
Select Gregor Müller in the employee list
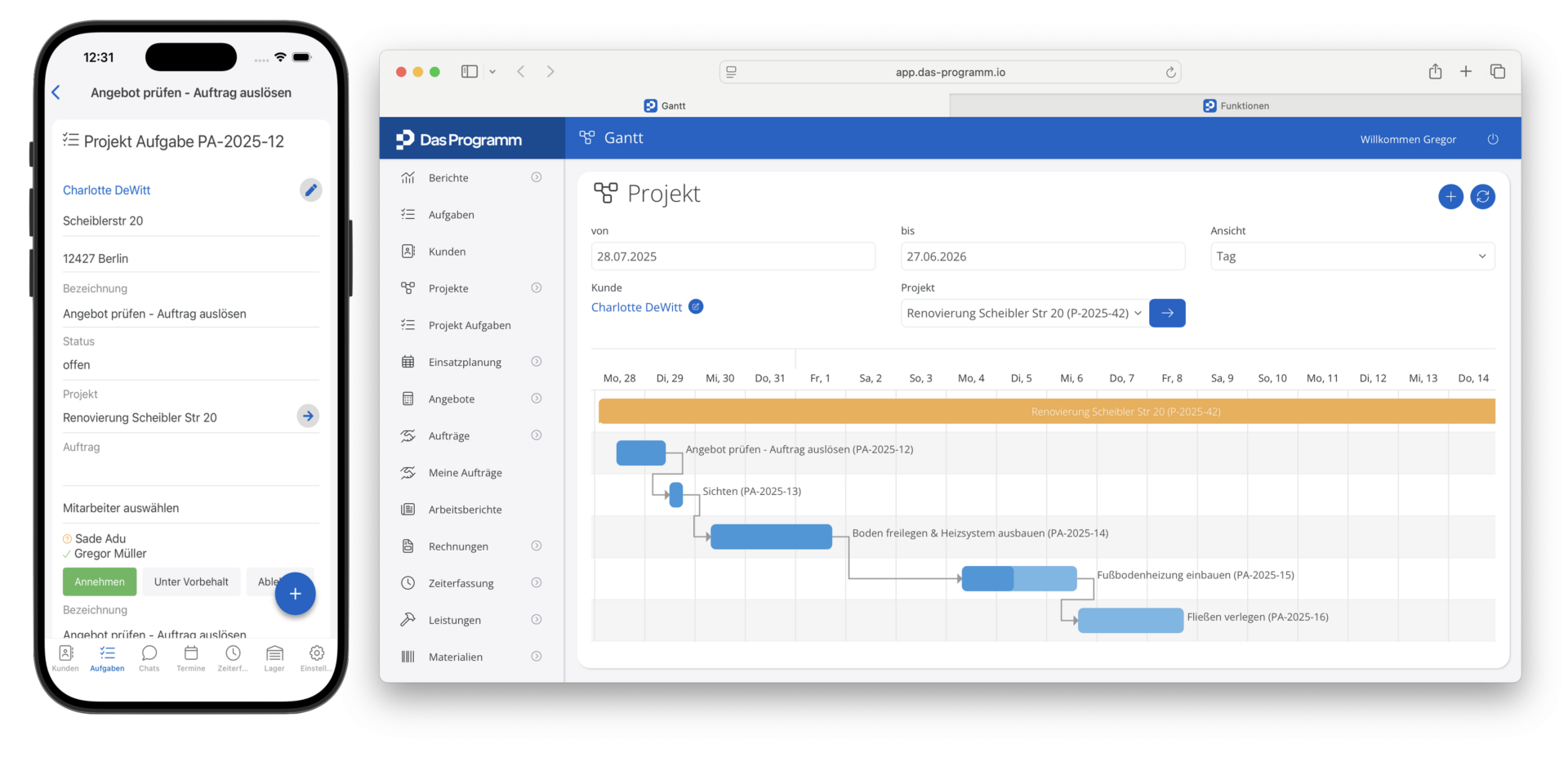[x=110, y=554]
